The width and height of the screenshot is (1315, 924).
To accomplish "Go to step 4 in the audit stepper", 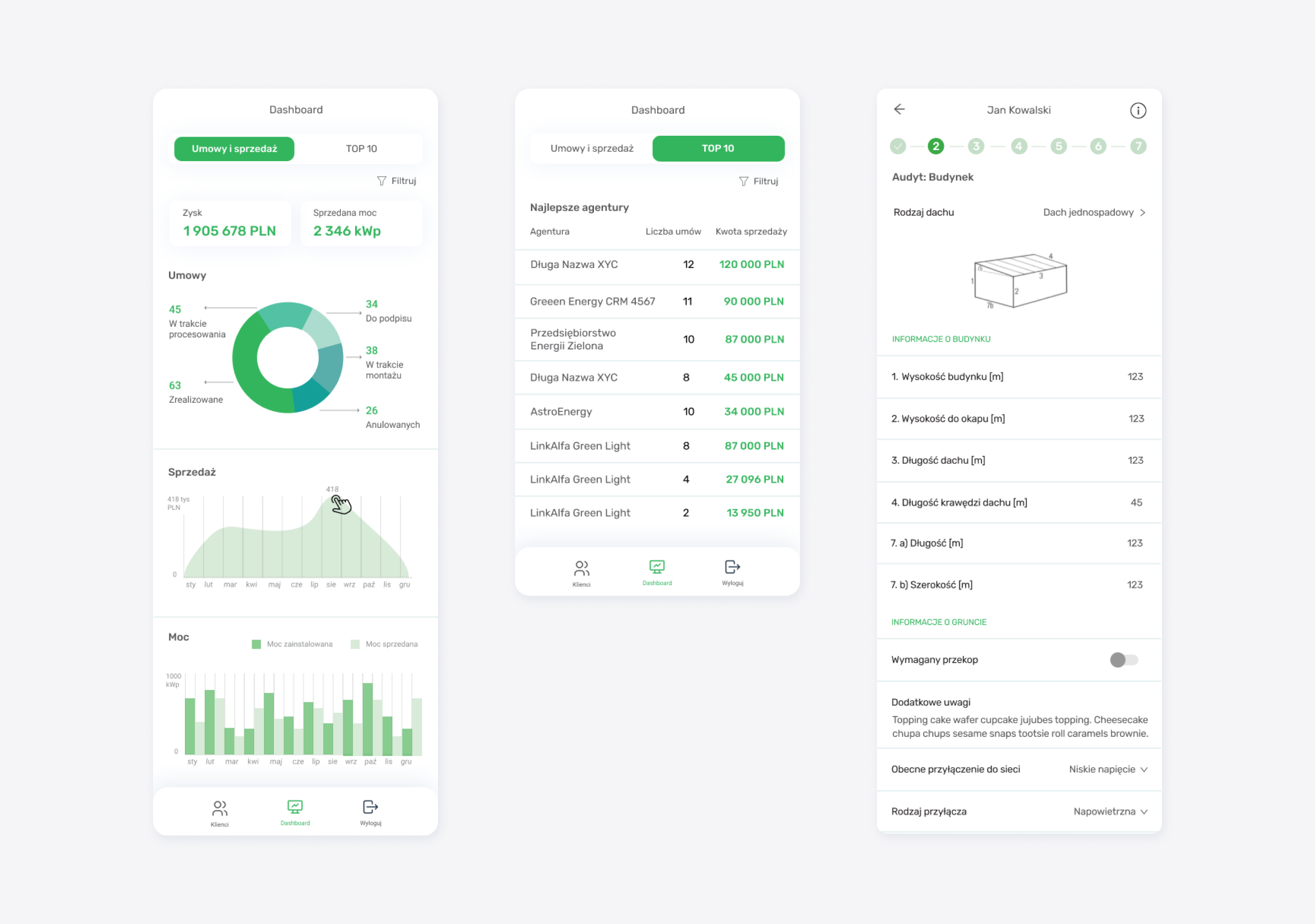I will (x=1018, y=147).
